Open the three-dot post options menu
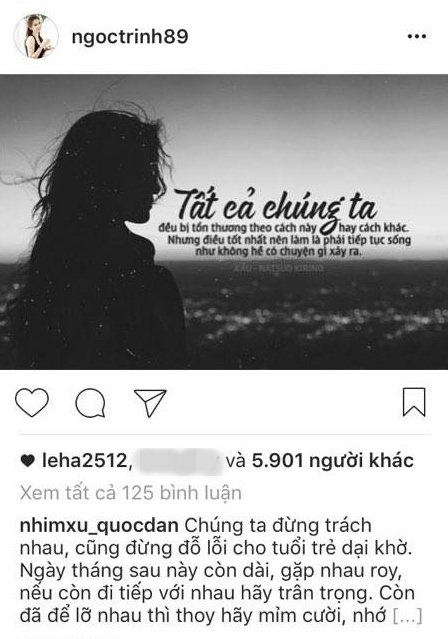 pyautogui.click(x=417, y=37)
